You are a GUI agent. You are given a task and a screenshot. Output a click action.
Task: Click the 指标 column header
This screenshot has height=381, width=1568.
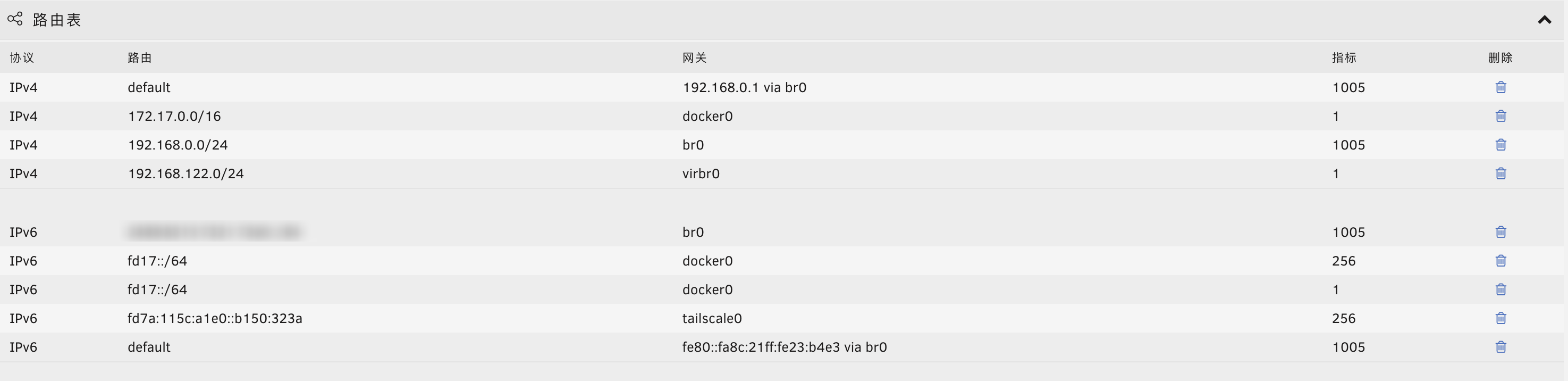[x=1344, y=58]
